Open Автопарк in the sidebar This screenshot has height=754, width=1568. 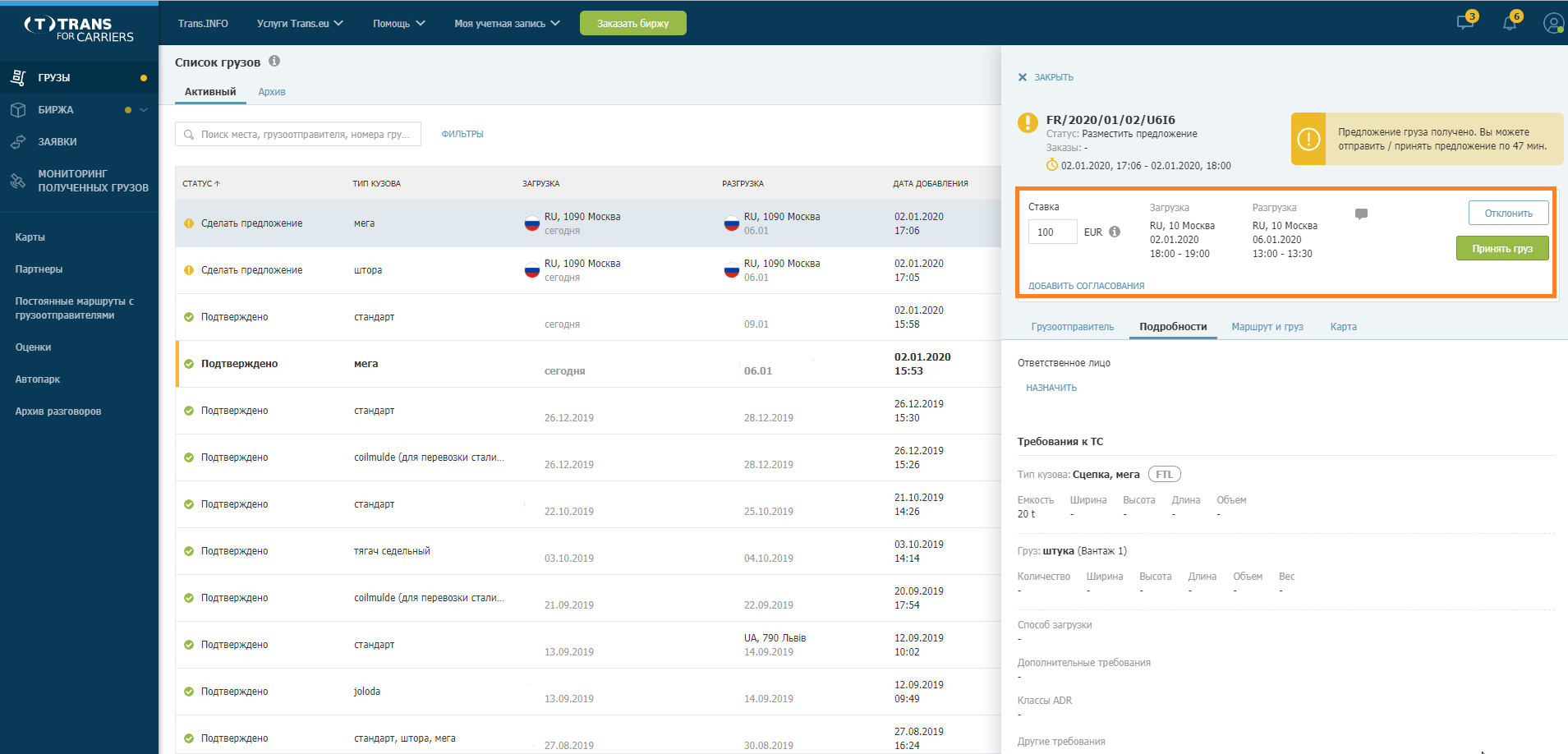(38, 379)
